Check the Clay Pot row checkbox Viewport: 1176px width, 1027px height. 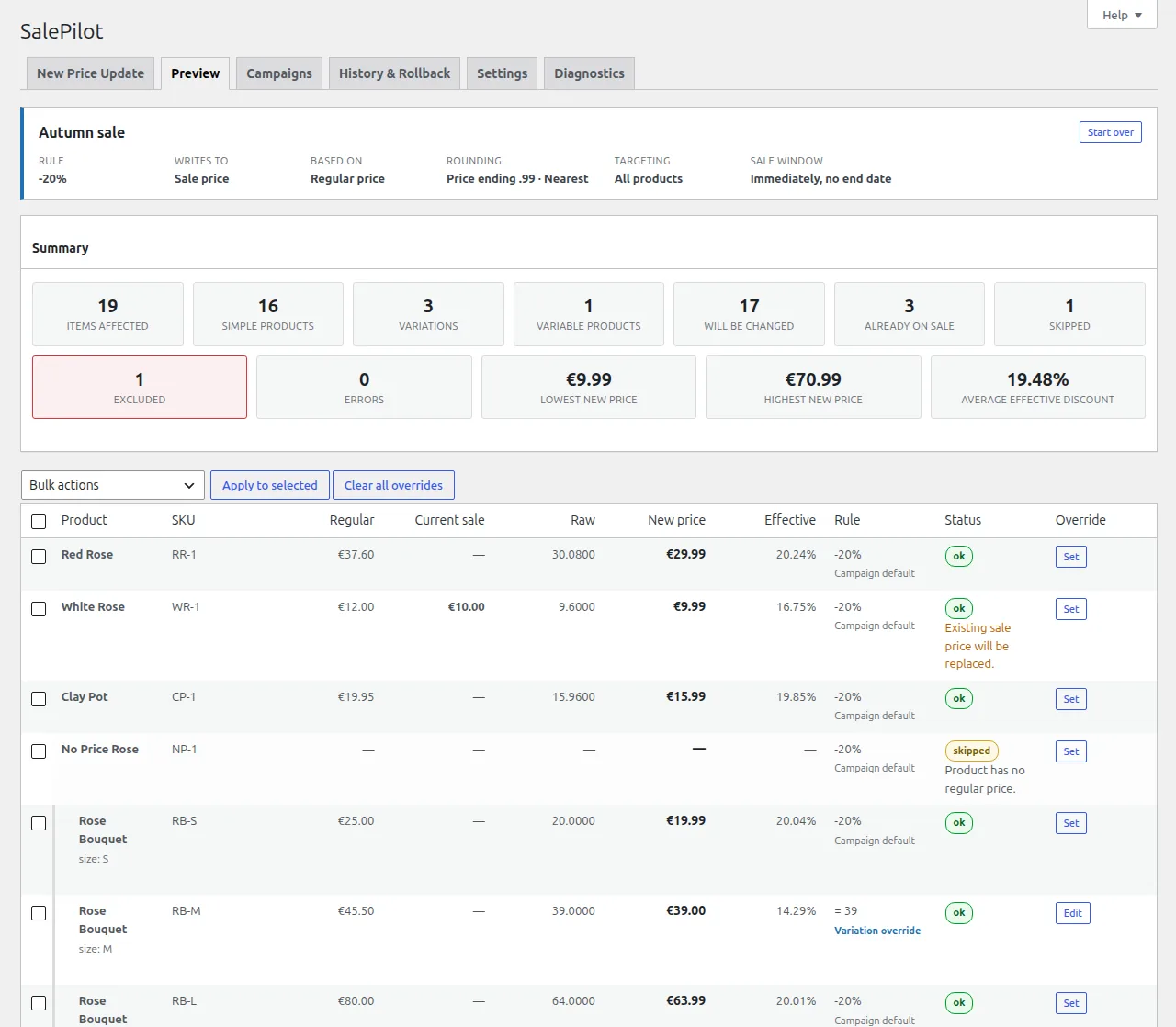39,699
